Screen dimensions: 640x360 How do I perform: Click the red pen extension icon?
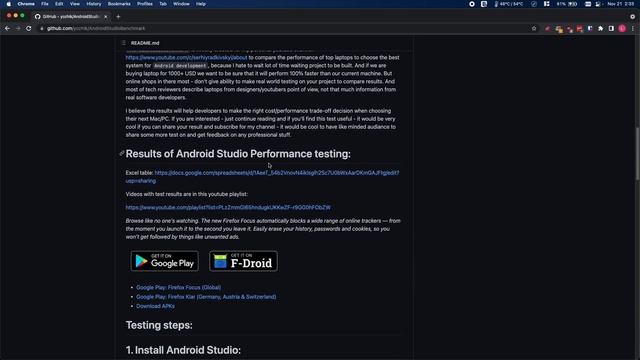547,29
